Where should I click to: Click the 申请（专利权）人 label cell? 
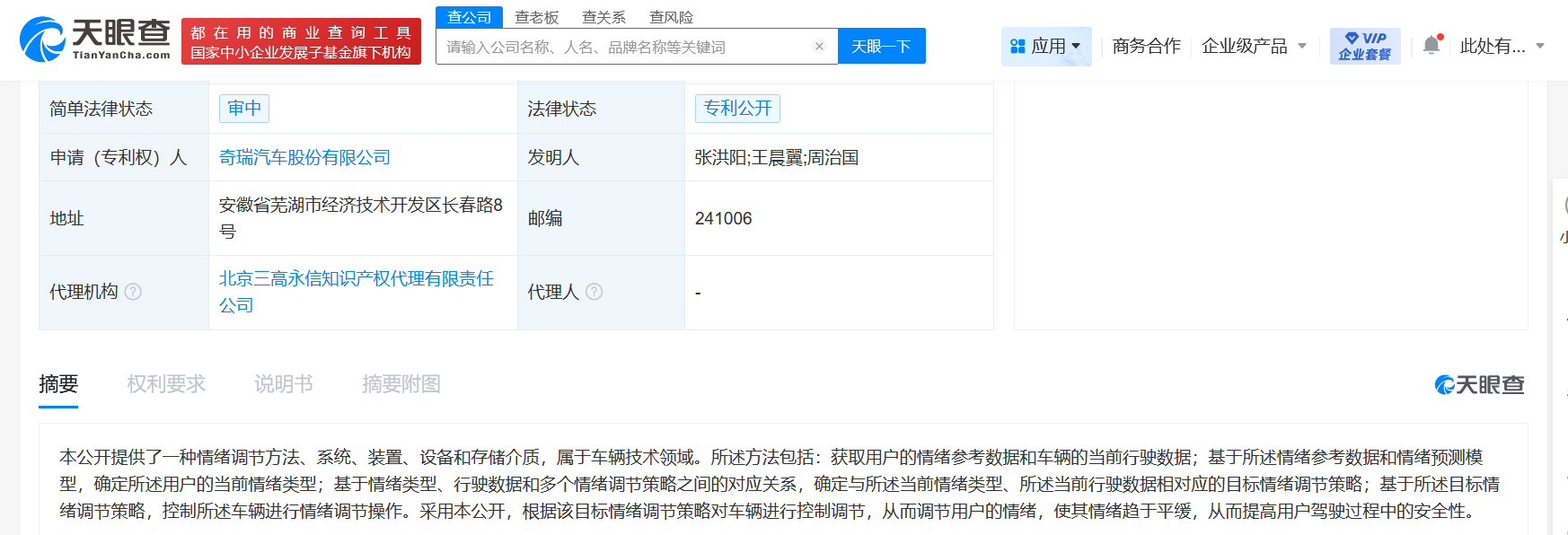tap(124, 157)
